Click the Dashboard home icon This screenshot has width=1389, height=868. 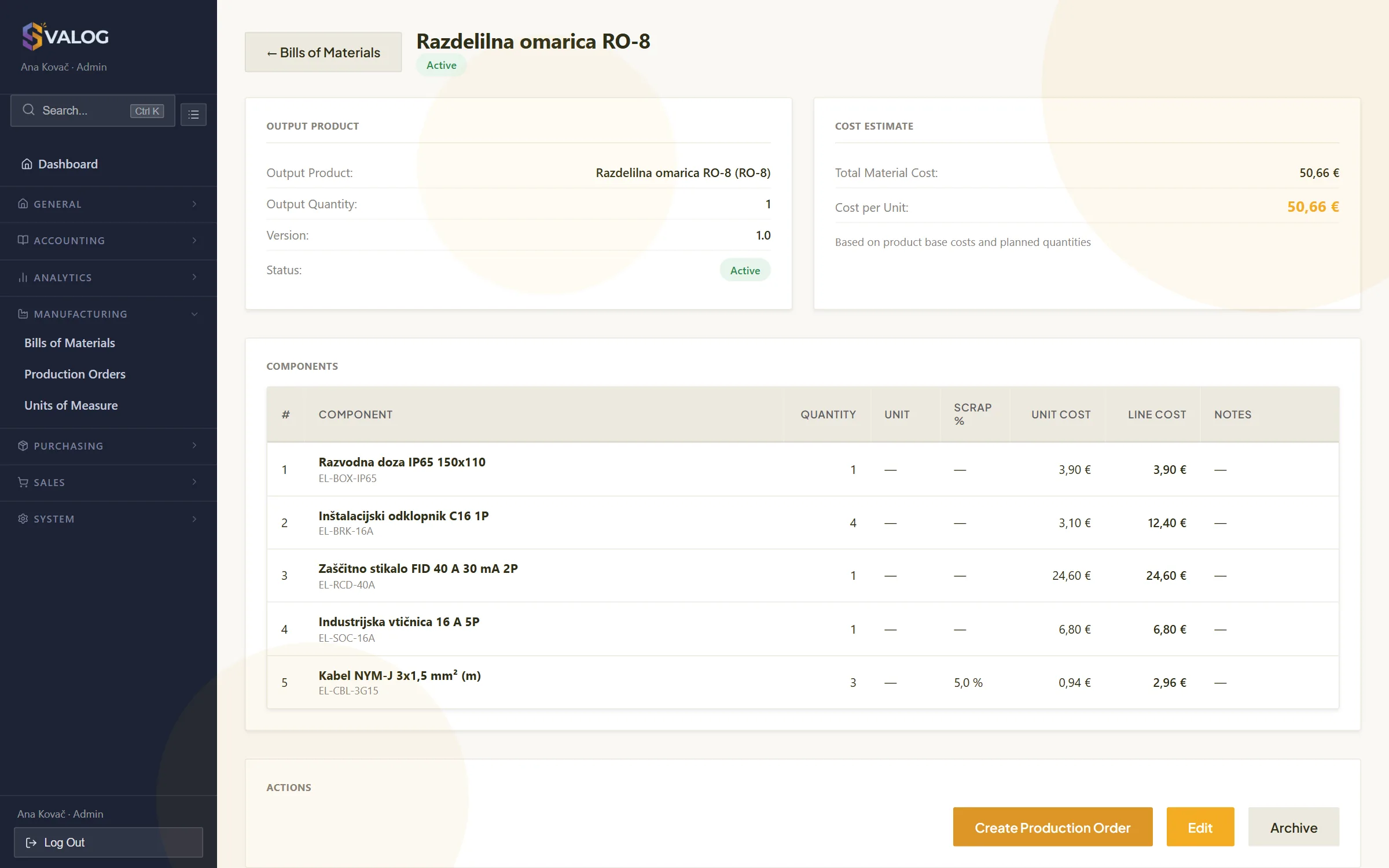point(27,164)
